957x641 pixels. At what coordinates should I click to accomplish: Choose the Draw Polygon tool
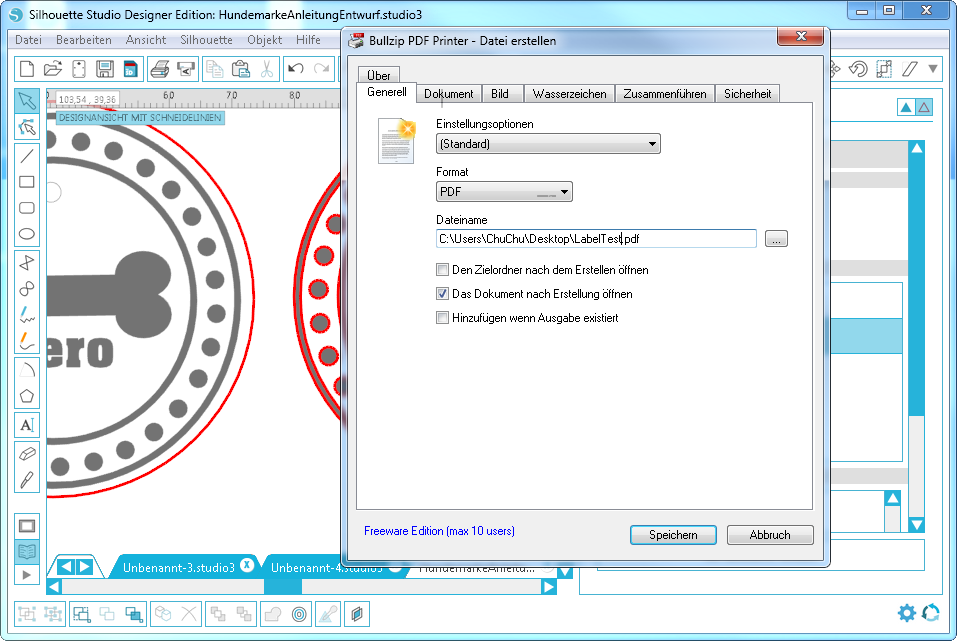click(27, 396)
